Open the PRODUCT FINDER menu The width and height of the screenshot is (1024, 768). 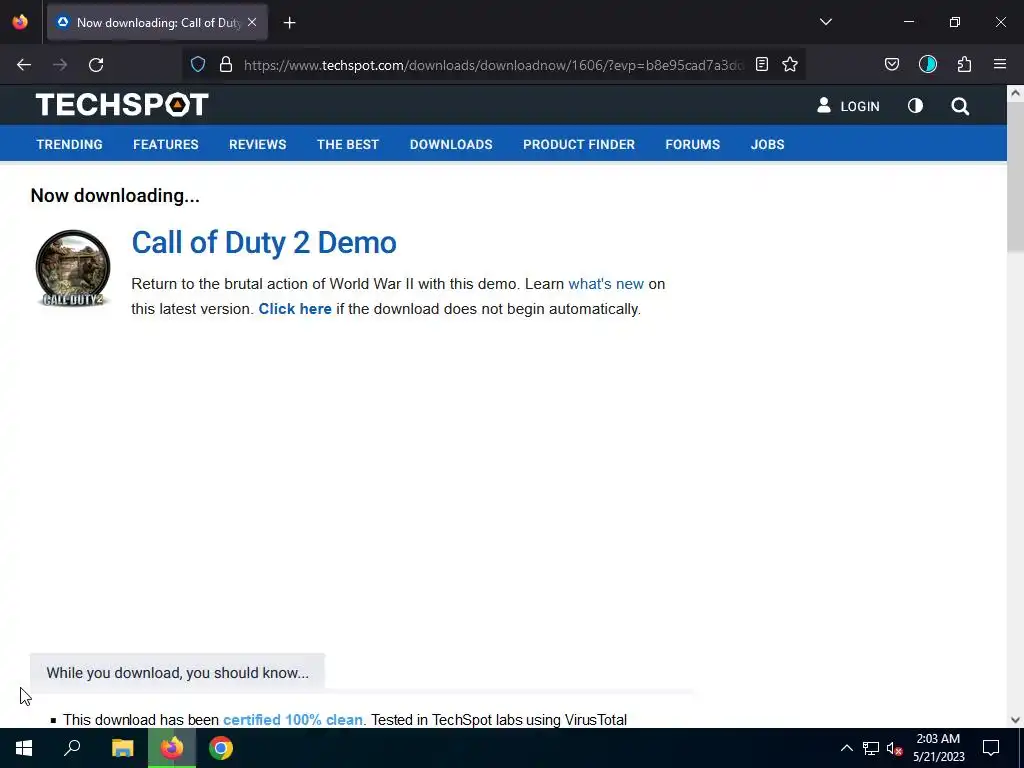[579, 144]
